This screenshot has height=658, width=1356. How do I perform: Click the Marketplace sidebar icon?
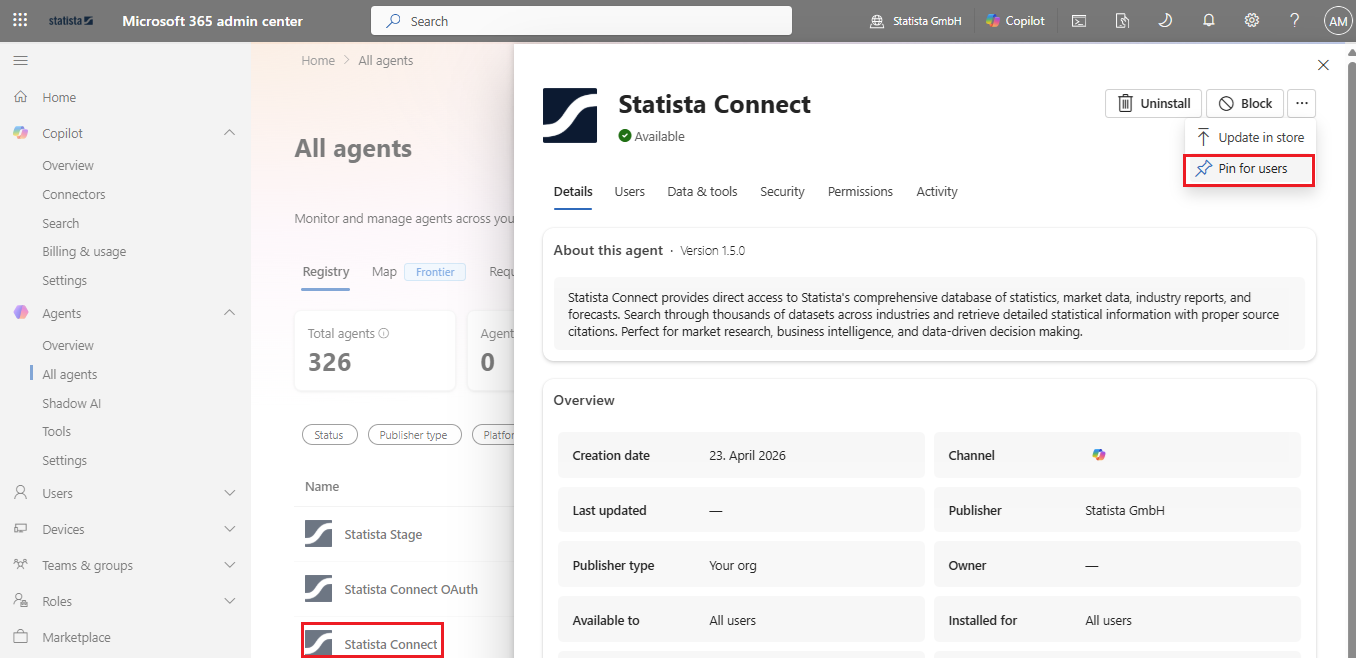20,637
